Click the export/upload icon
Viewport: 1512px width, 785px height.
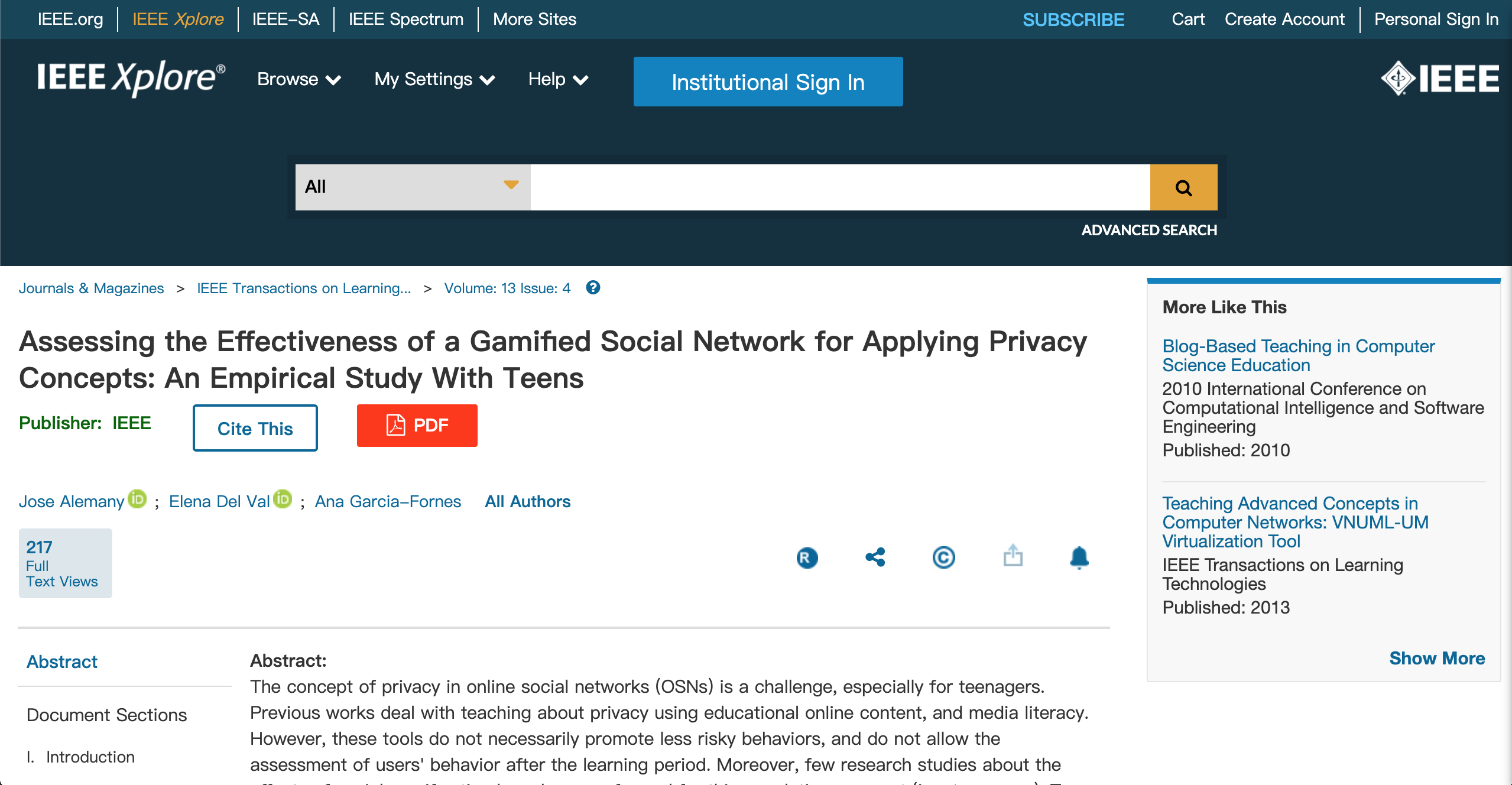click(x=1013, y=556)
